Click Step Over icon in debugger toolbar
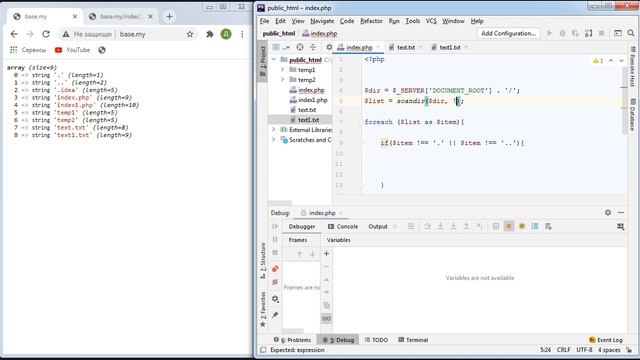The image size is (640, 360). (427, 227)
